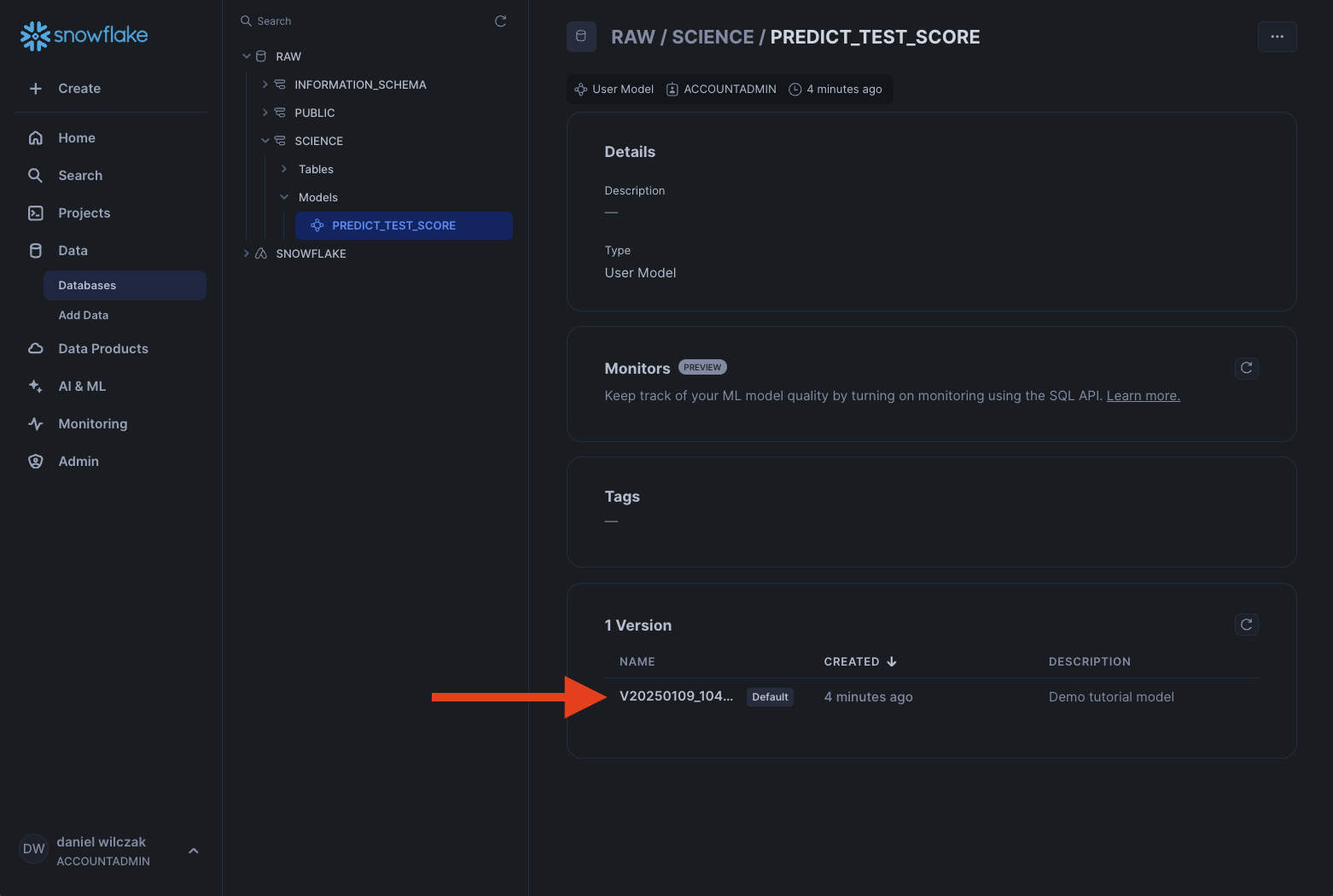Screen dimensions: 1333x896
Task: Expand the PUBLIC schema
Action: point(265,113)
